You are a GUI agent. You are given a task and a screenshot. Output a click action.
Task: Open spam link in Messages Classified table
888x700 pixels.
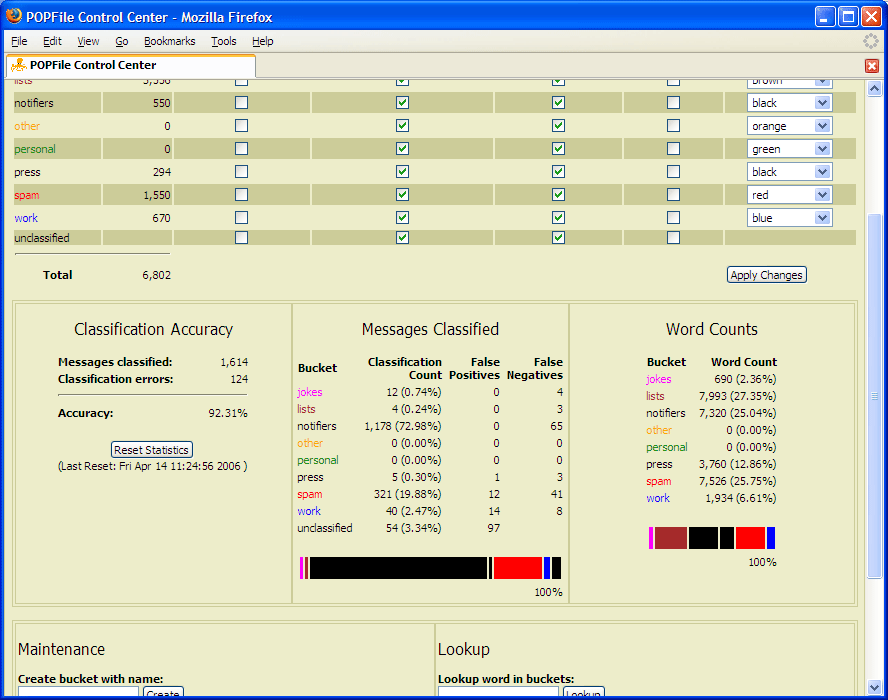tap(309, 494)
